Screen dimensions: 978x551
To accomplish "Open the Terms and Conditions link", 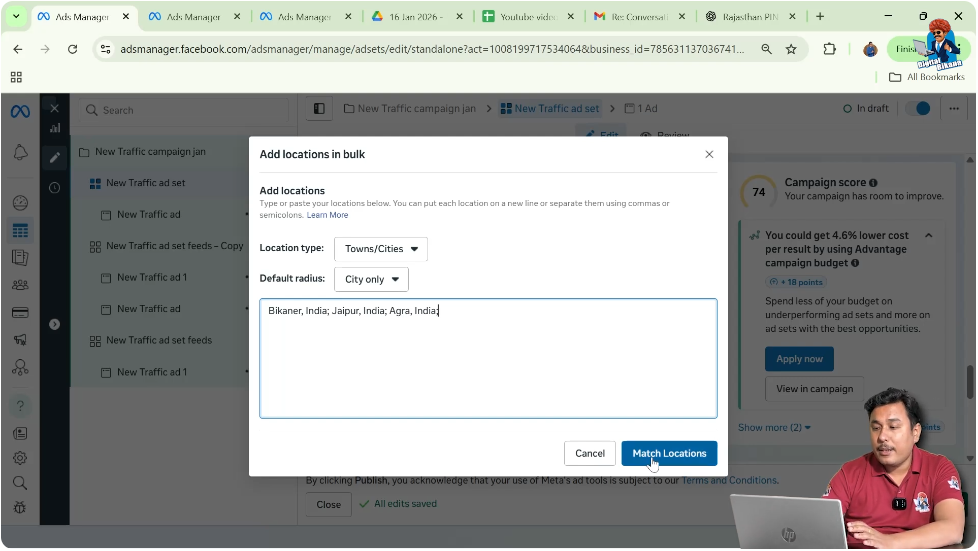I will point(729,480).
